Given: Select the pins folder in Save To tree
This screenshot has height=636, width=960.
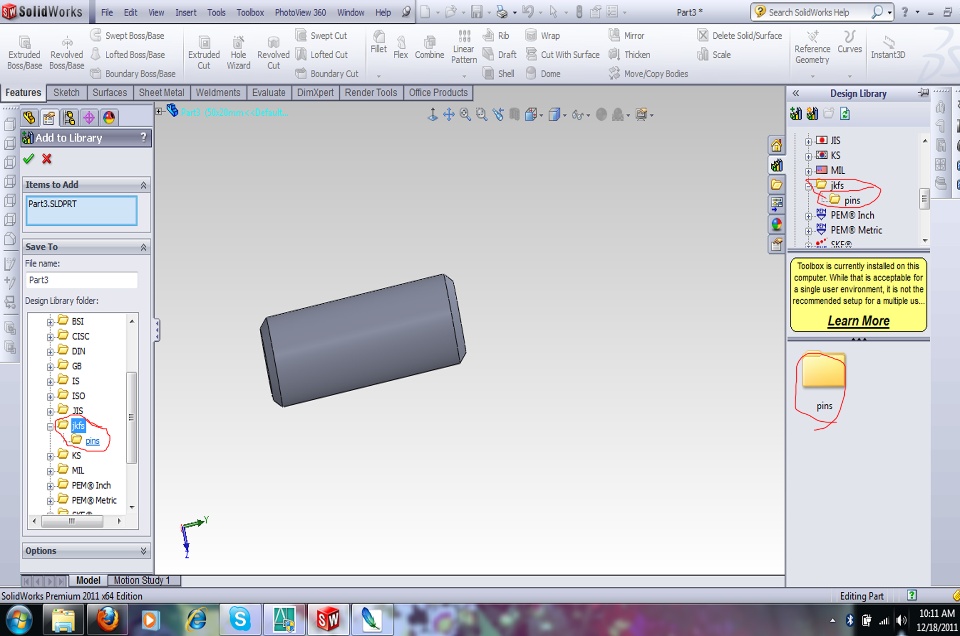Looking at the screenshot, I should pyautogui.click(x=92, y=441).
